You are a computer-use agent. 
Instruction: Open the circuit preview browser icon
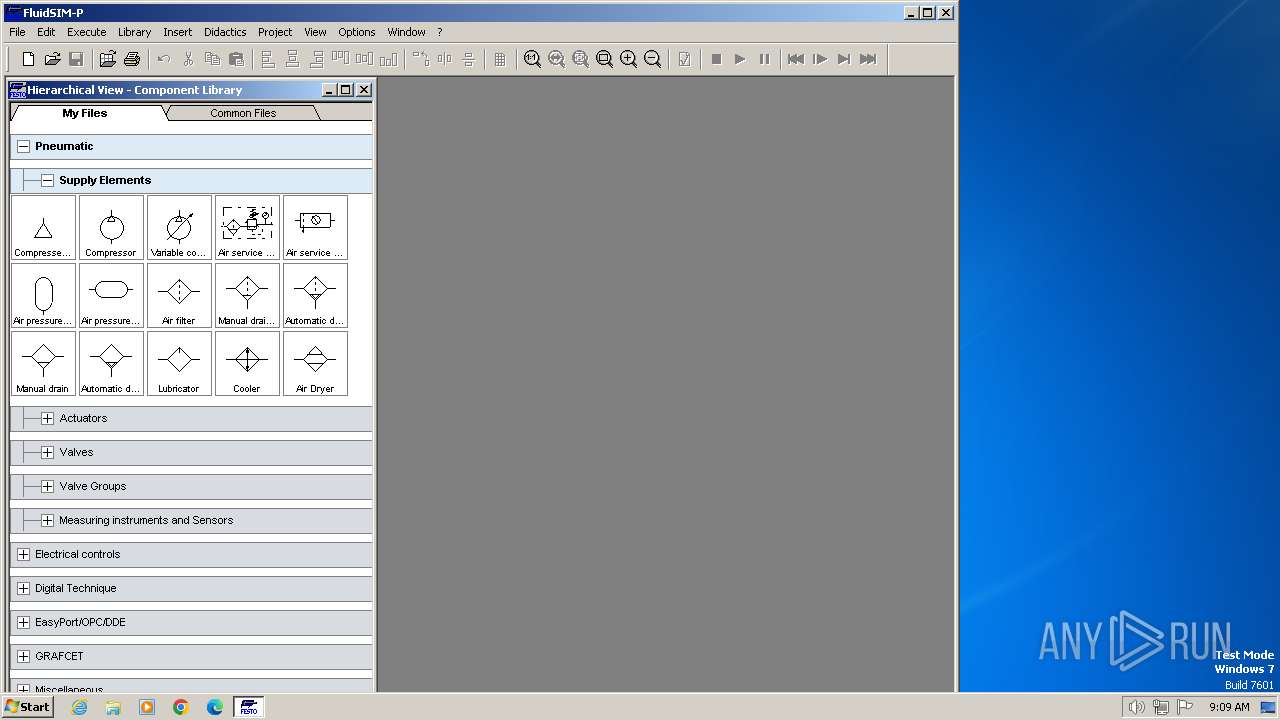click(x=107, y=59)
